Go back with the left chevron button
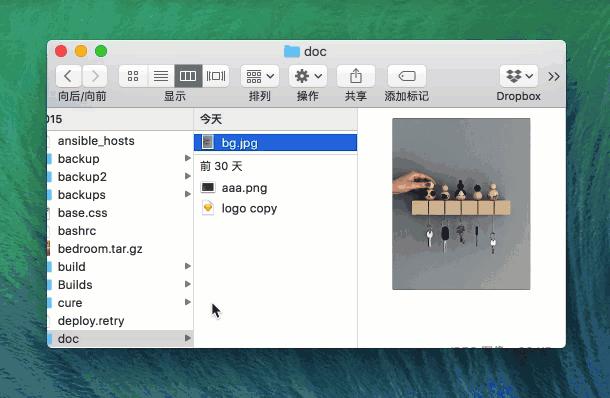Screen dimensions: 610x398 pos(68,76)
